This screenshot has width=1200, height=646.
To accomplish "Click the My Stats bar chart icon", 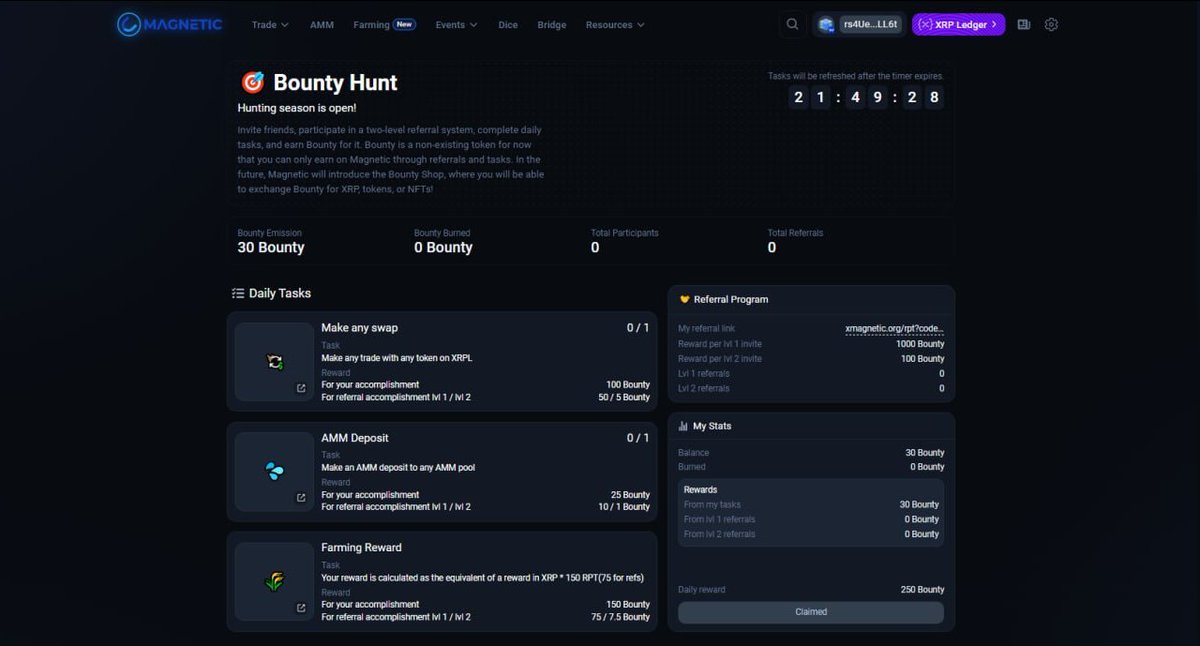I will [x=683, y=426].
